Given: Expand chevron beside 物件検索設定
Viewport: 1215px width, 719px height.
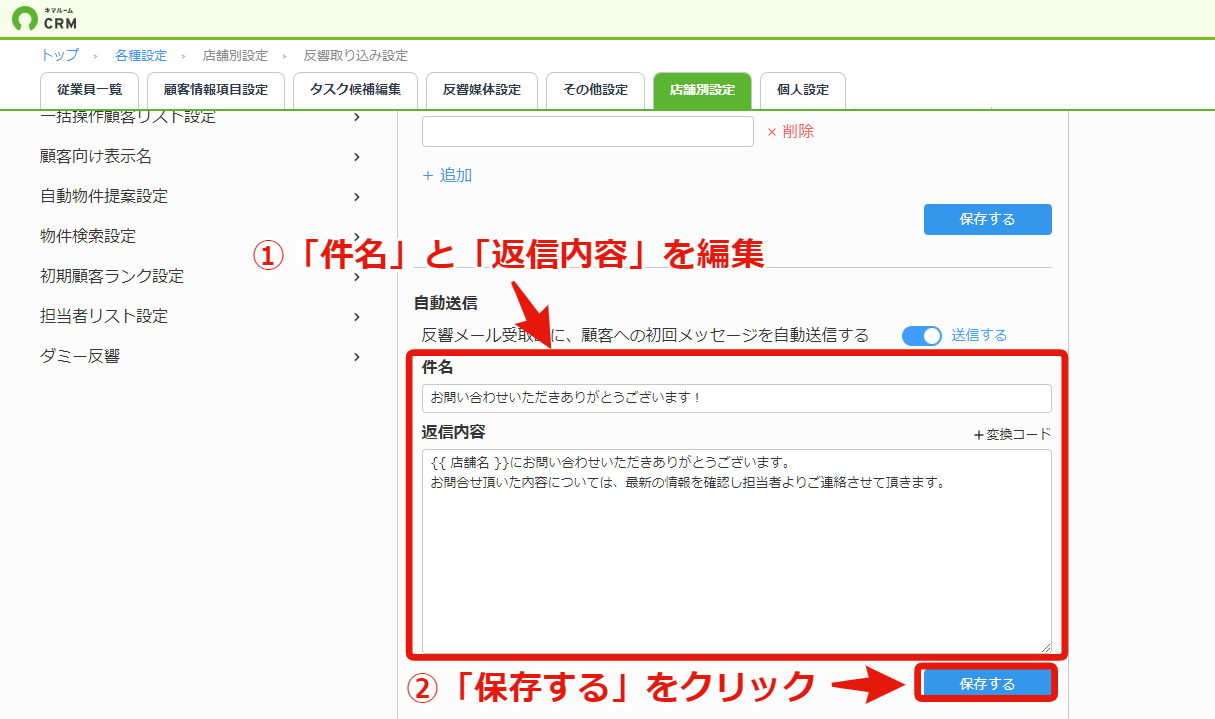Looking at the screenshot, I should 357,236.
